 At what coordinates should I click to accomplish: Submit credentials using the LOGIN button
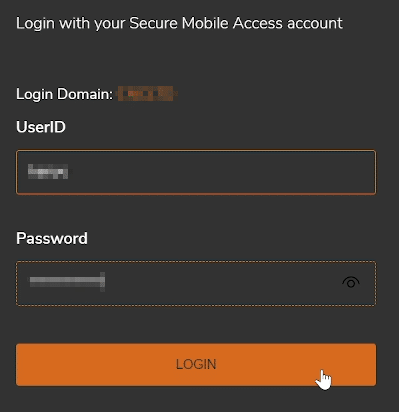[x=196, y=365]
